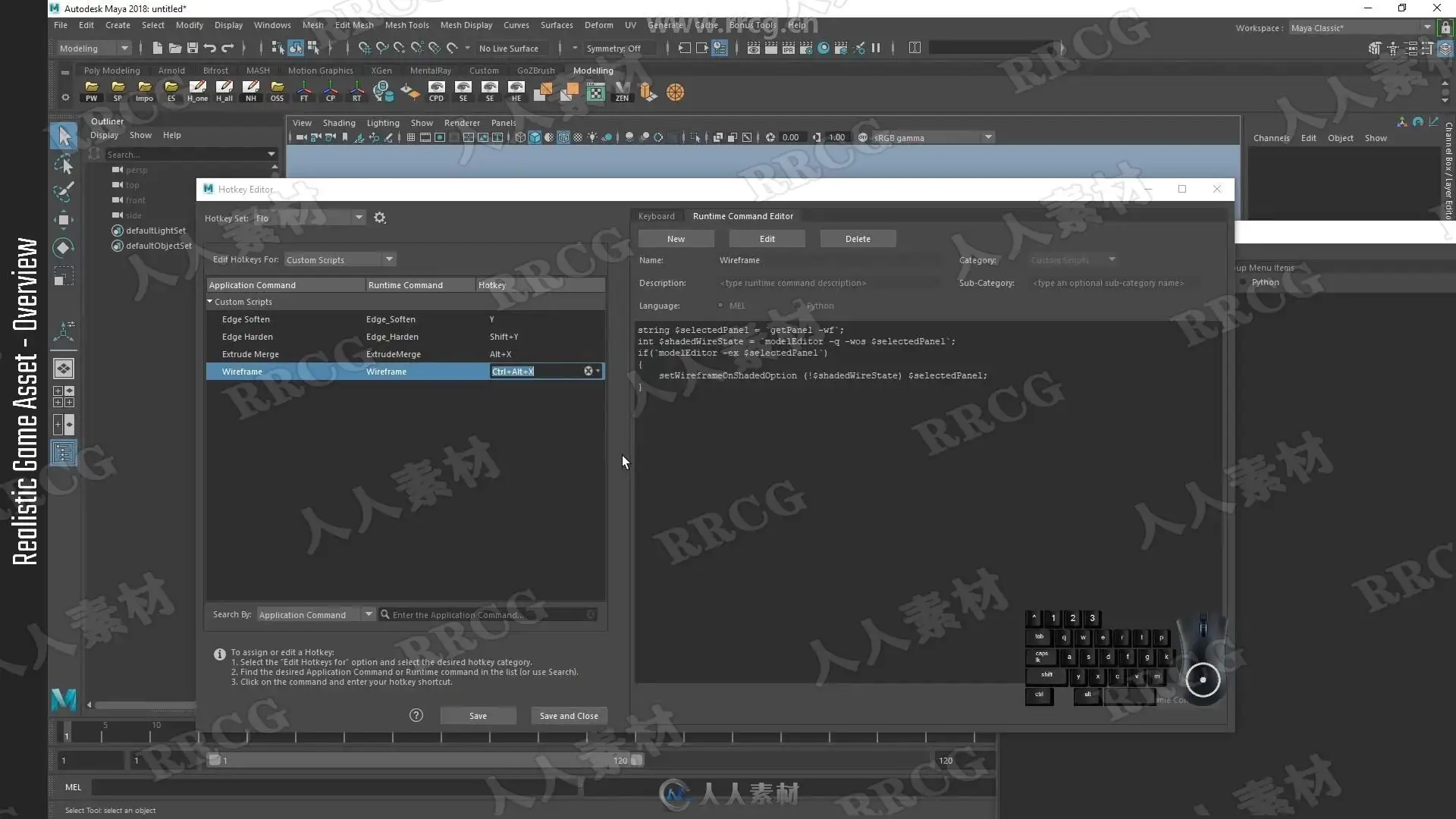Open Hotkey Editor help question icon
Viewport: 1456px width, 819px height.
[x=416, y=715]
